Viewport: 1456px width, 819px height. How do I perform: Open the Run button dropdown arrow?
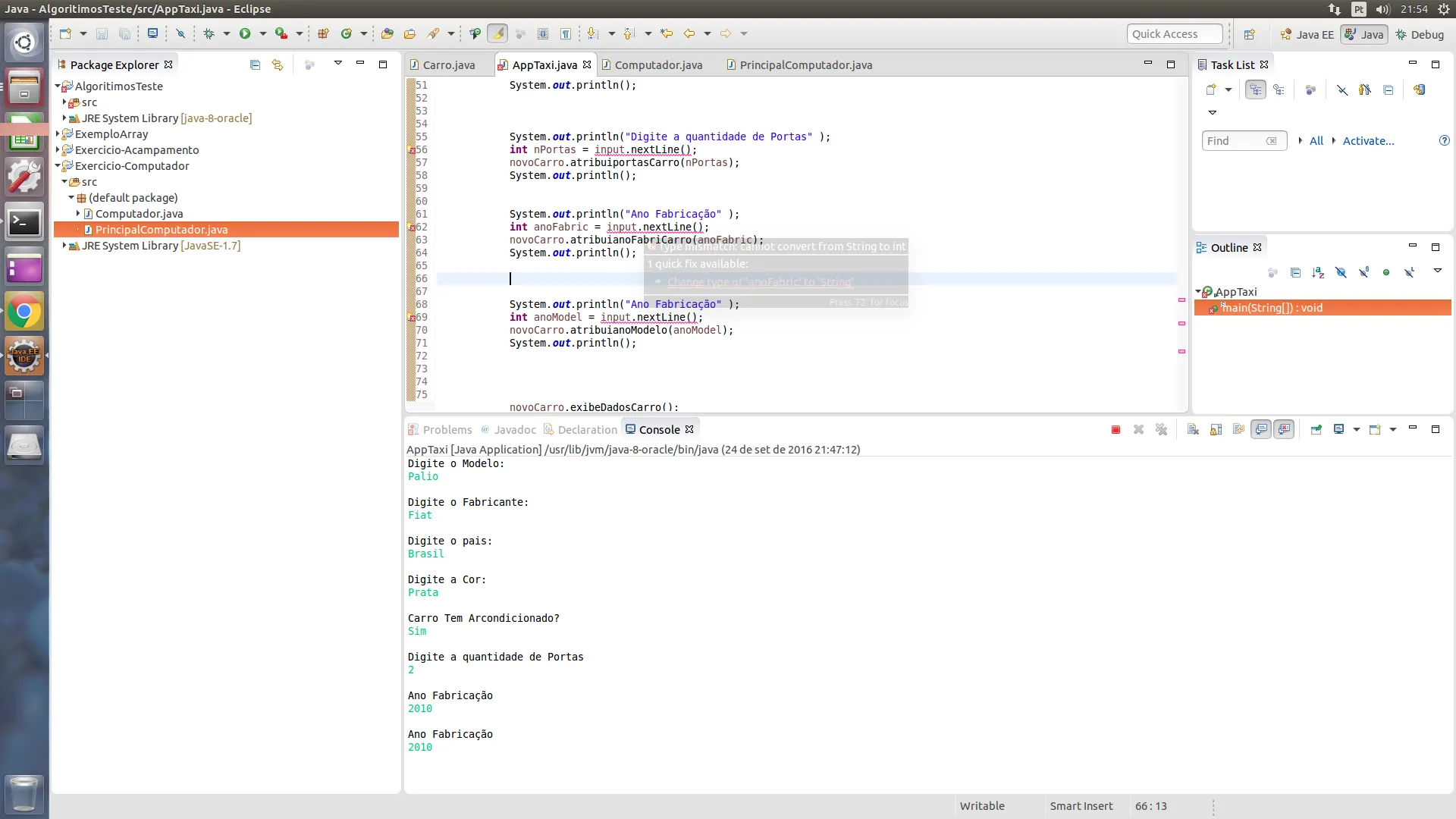(x=263, y=33)
